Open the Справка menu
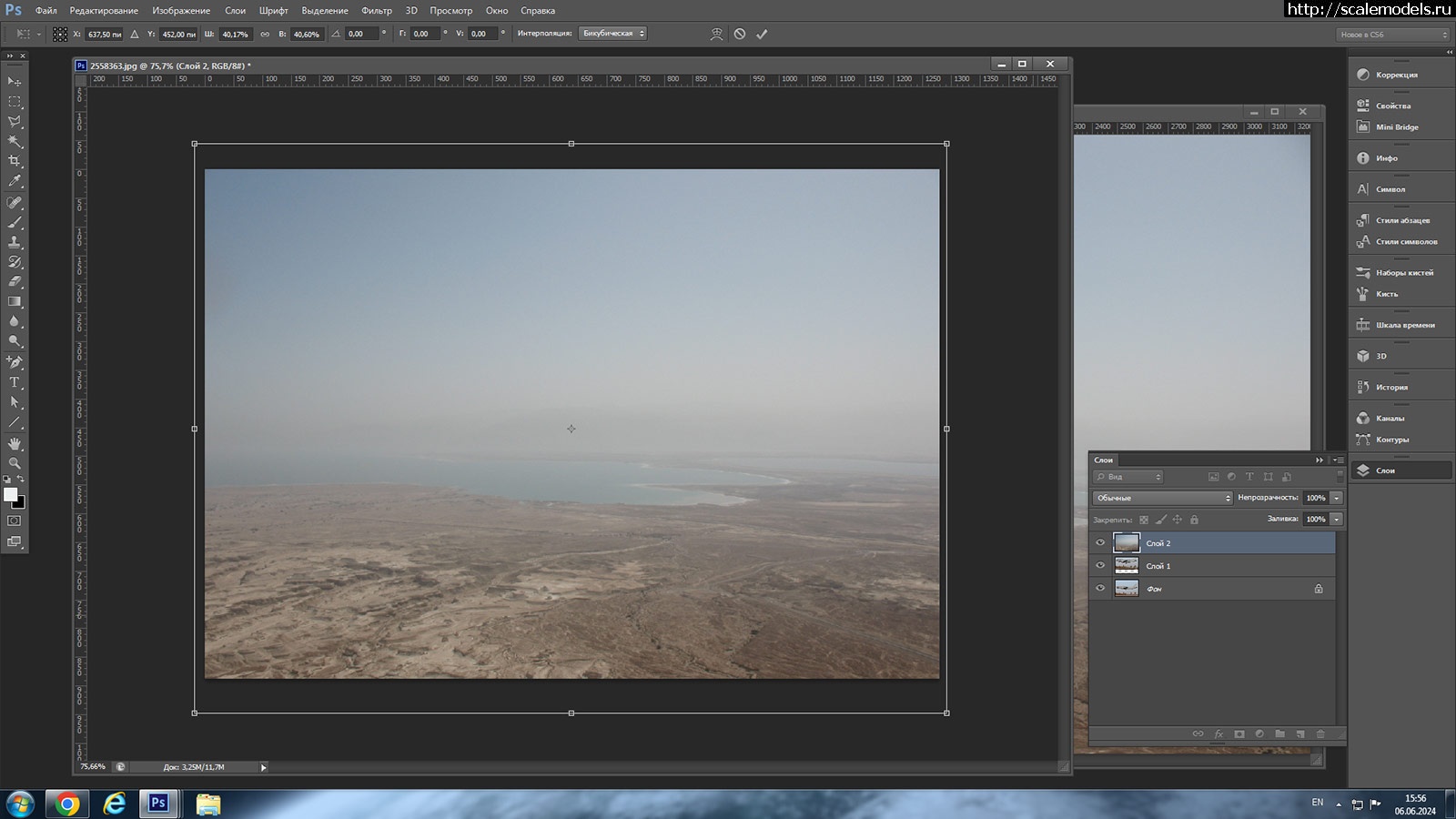This screenshot has width=1456, height=819. (538, 11)
